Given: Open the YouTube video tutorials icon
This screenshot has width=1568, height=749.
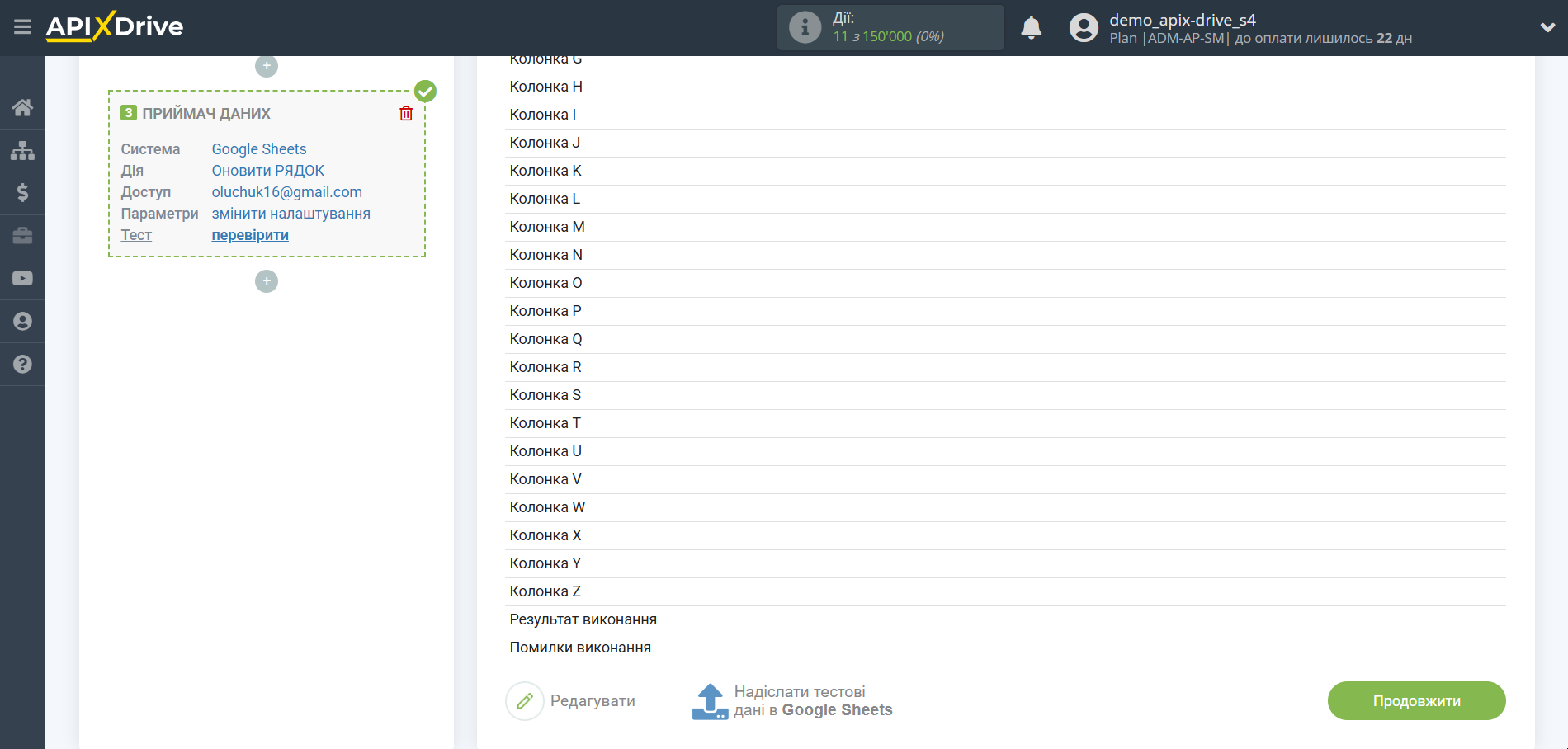Looking at the screenshot, I should 22,279.
